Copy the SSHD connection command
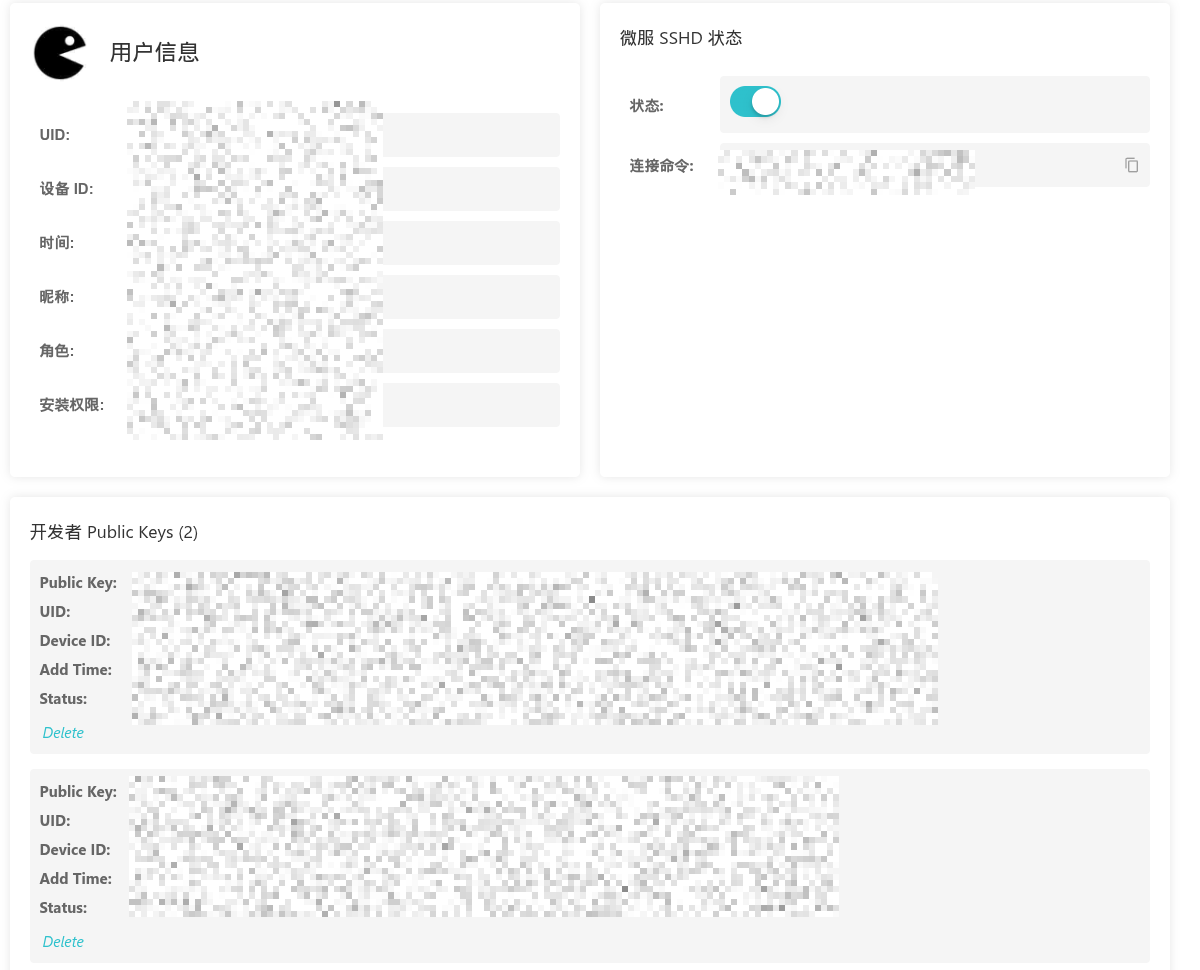The image size is (1200, 970). (1131, 165)
